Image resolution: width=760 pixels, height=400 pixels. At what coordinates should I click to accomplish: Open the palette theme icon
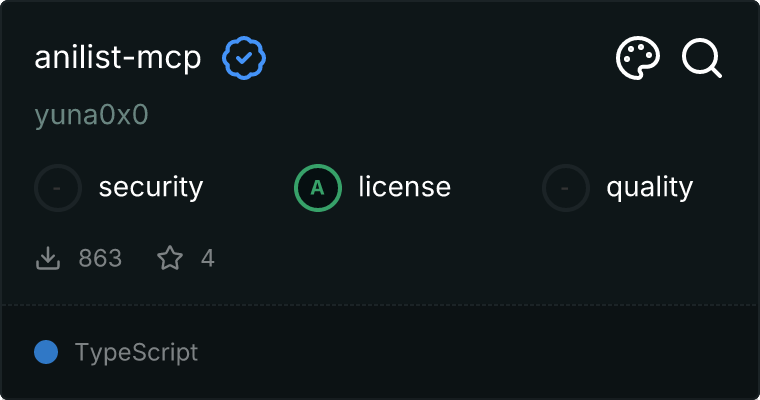638,59
